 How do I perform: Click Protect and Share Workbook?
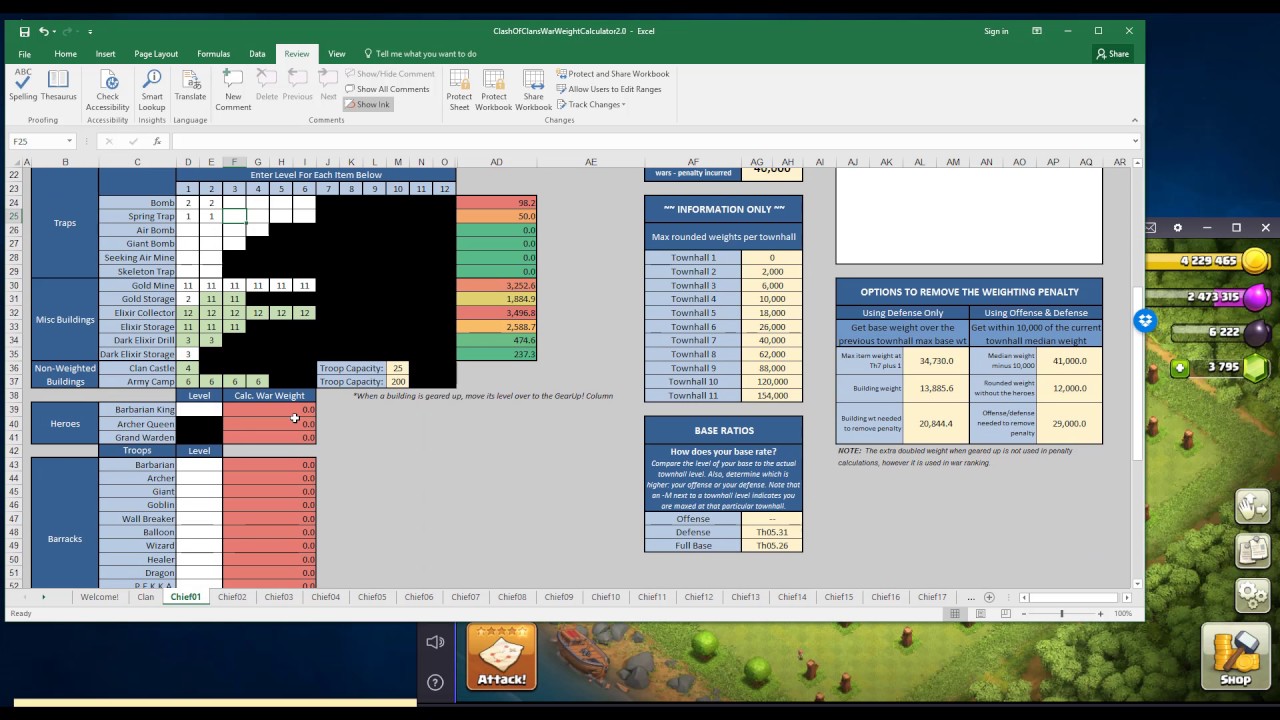[x=613, y=74]
